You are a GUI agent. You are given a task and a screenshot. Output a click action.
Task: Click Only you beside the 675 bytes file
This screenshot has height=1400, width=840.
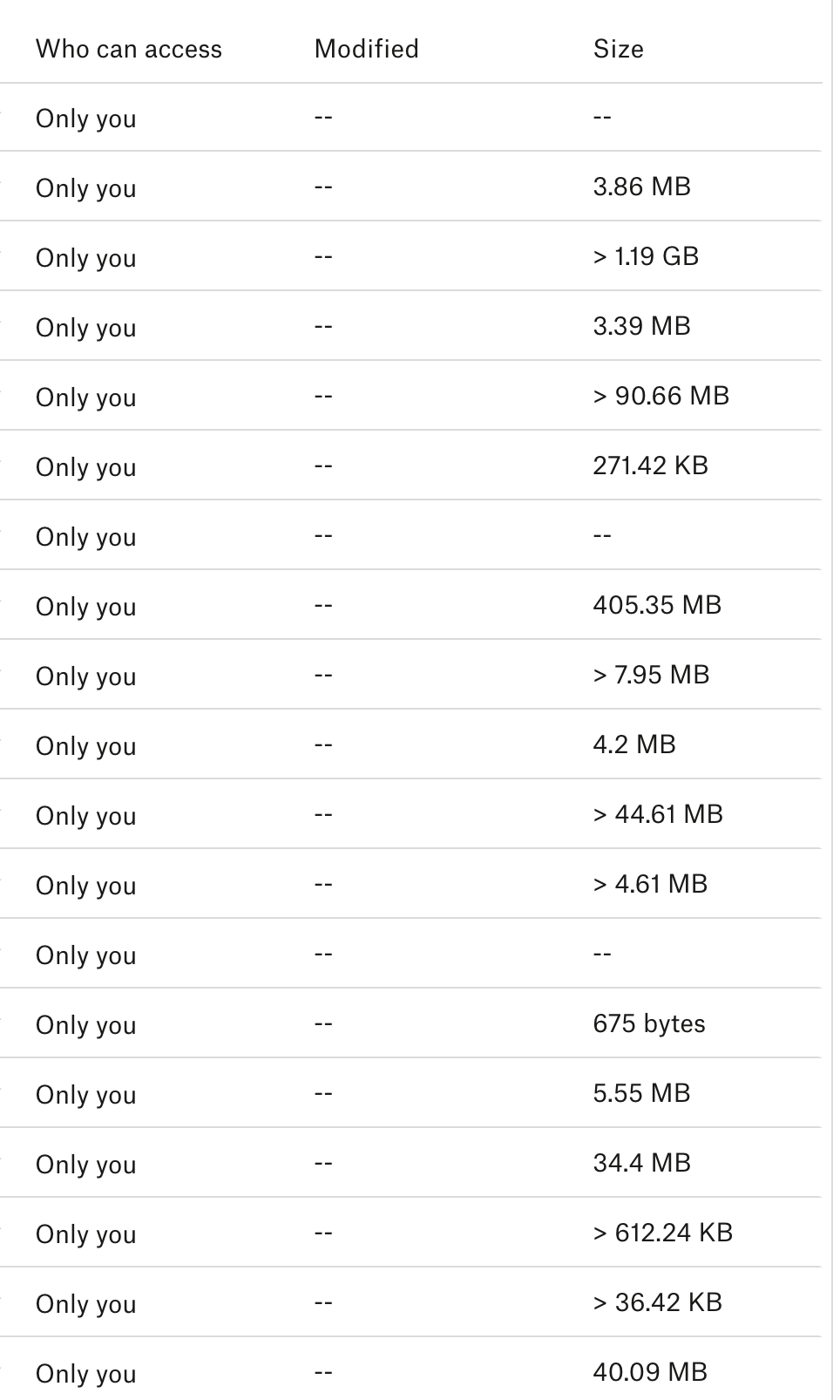(85, 1024)
